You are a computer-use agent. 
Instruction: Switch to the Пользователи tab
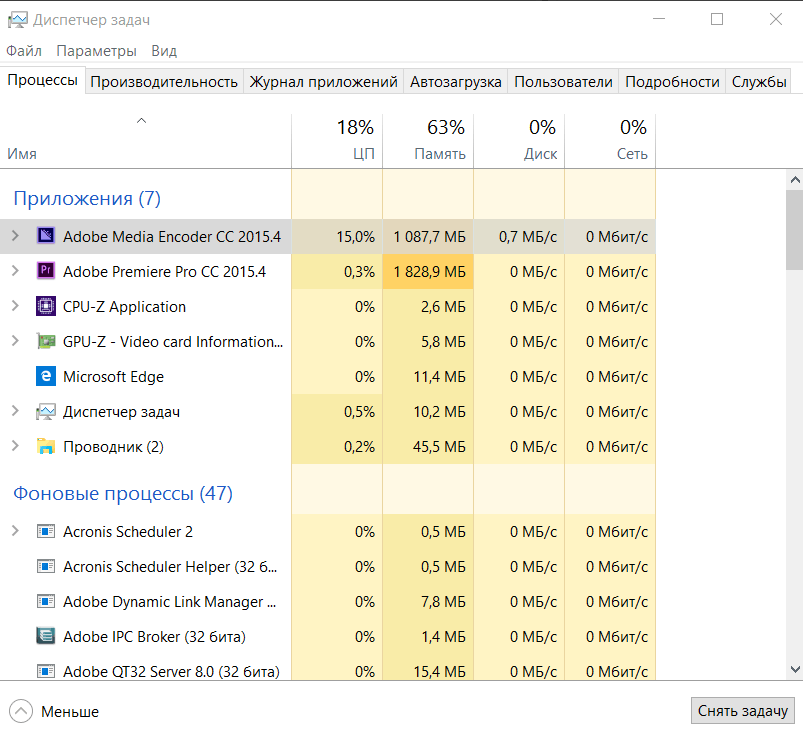(x=563, y=82)
